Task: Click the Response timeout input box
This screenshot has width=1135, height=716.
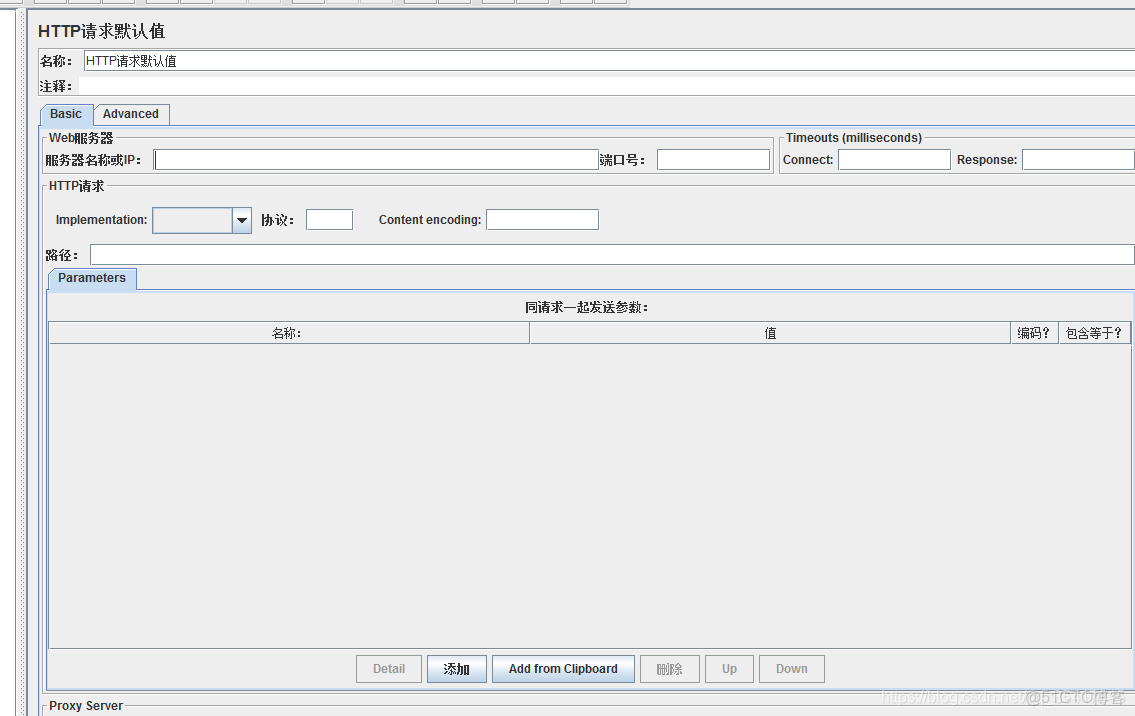Action: click(x=1077, y=158)
